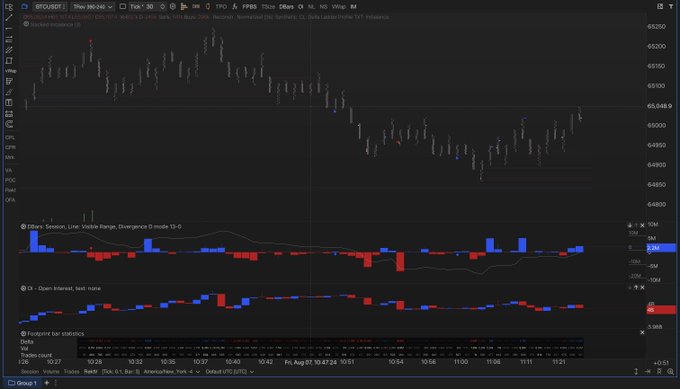
Task: Open the TRev 380-240 timeframe dropdown
Action: [92, 7]
